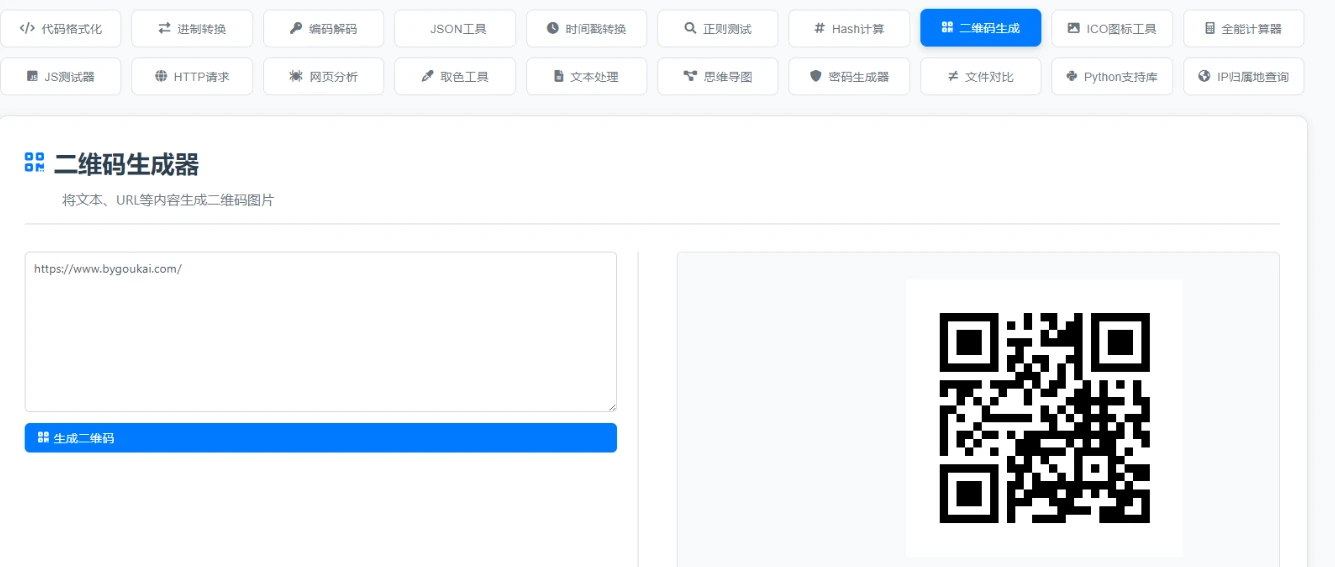
Task: Click the description text 将文本、URL等内容生成二维码图片
Action: tap(168, 200)
